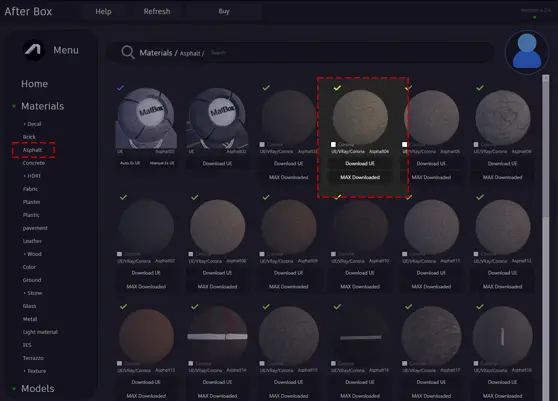The image size is (558, 401).
Task: Click the green dot beside Models
Action: click(x=14, y=389)
